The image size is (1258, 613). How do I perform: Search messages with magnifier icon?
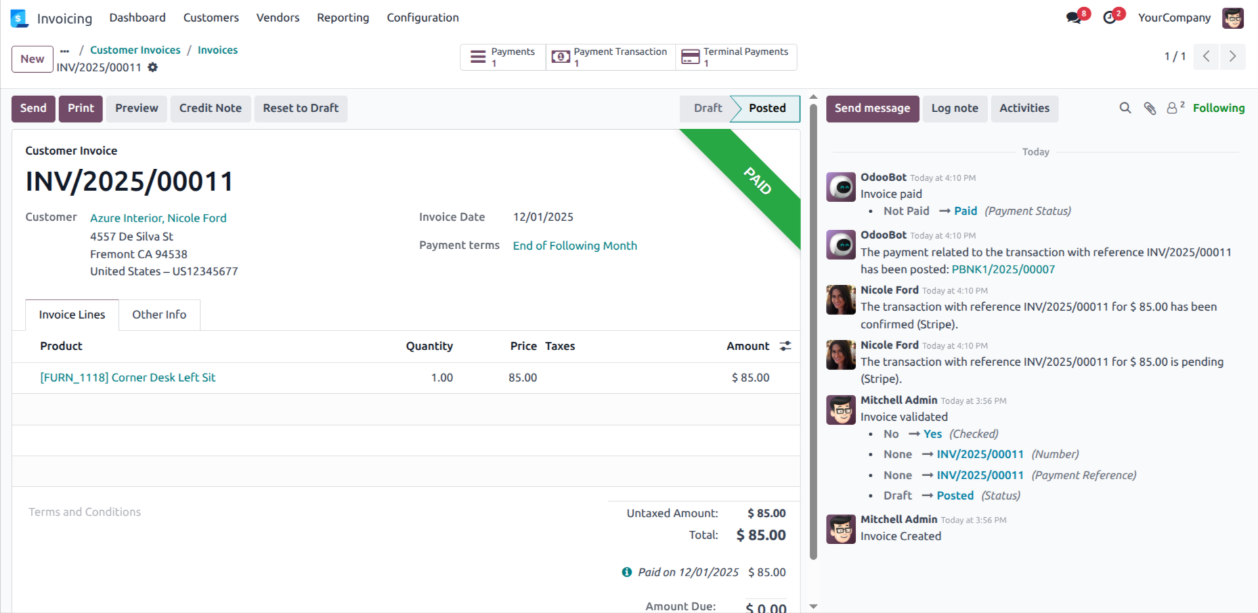click(x=1125, y=108)
